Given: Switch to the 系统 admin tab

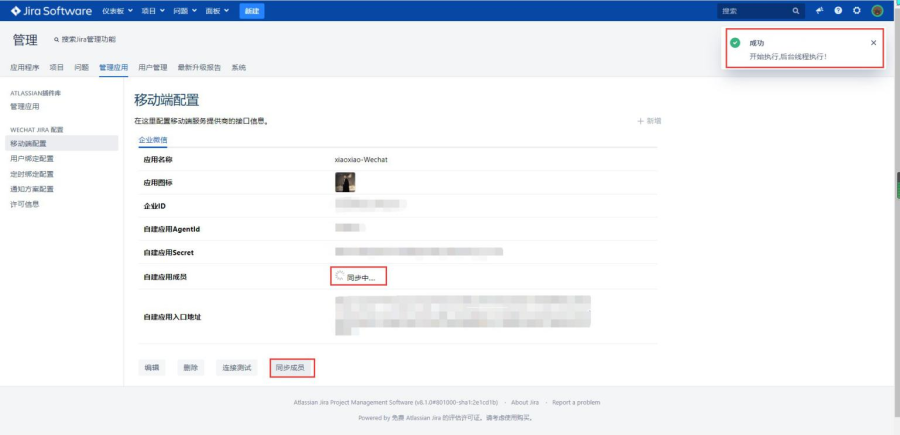Looking at the screenshot, I should [x=238, y=67].
